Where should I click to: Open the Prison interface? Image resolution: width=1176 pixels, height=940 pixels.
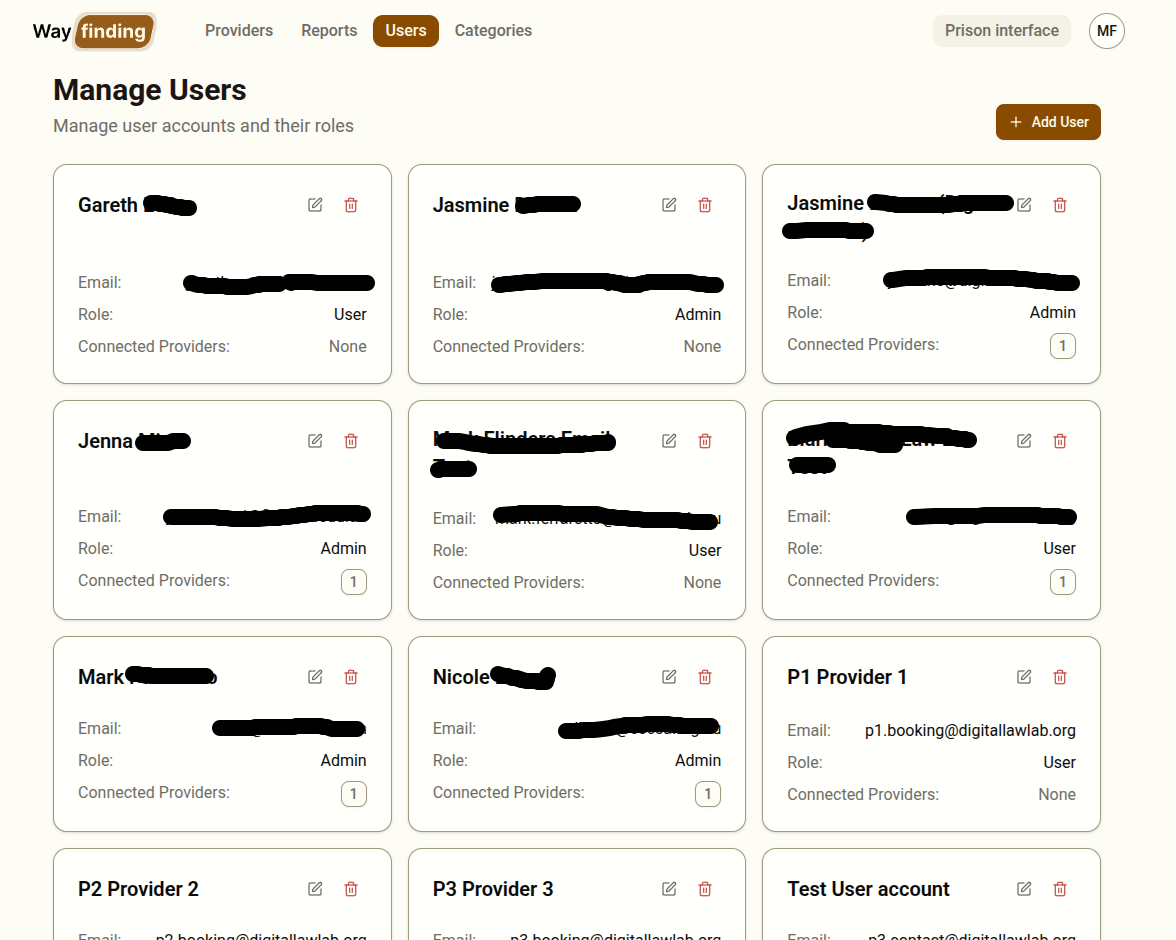pyautogui.click(x=1001, y=30)
